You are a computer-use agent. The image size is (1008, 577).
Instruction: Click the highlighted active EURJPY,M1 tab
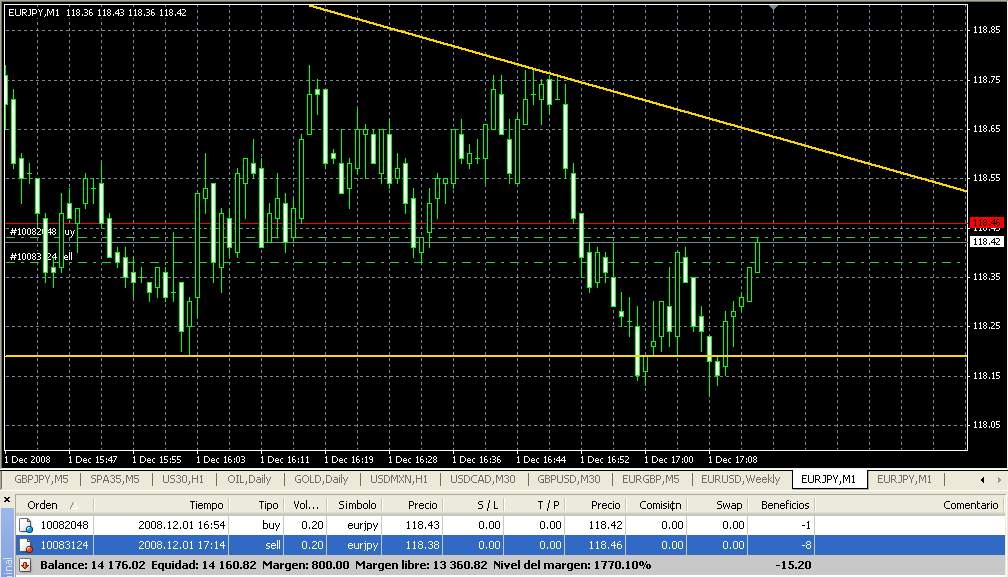click(x=829, y=479)
